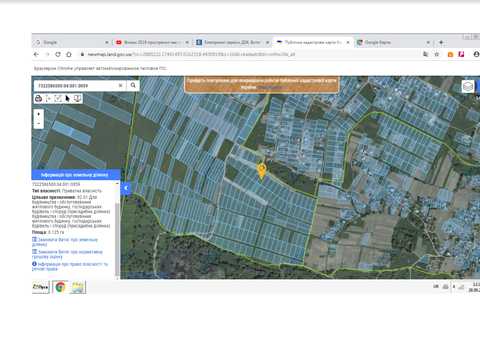Image resolution: width=480 pixels, height=360 pixels.
Task: Click the download/export map tool icon
Action: pos(77,99)
